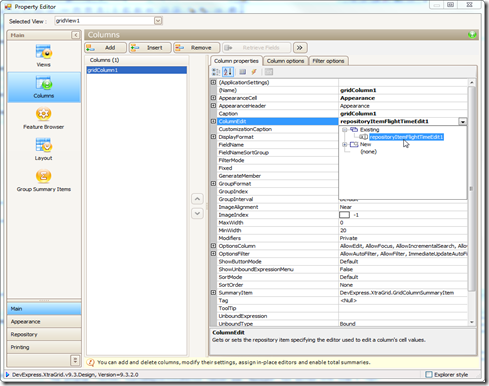Expand the (ApplicationSettings) property
Screen dimensions: 489x386
tap(213, 82)
